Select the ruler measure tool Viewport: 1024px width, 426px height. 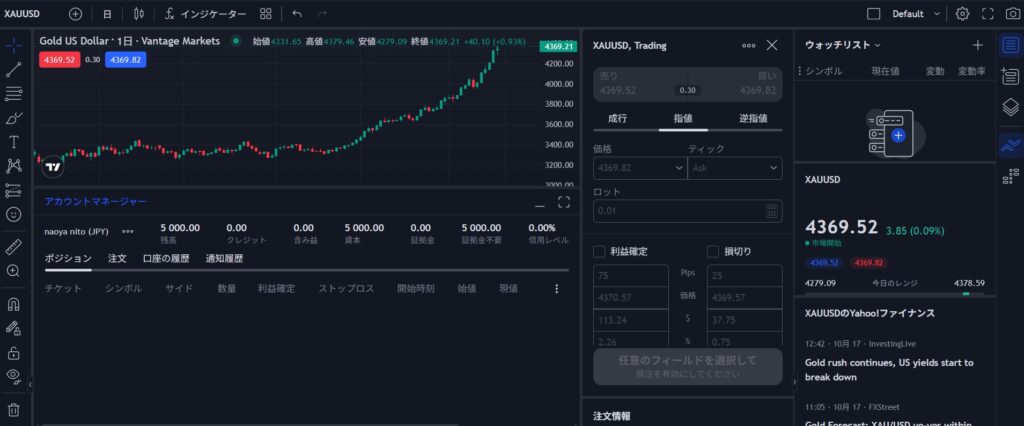pos(14,246)
